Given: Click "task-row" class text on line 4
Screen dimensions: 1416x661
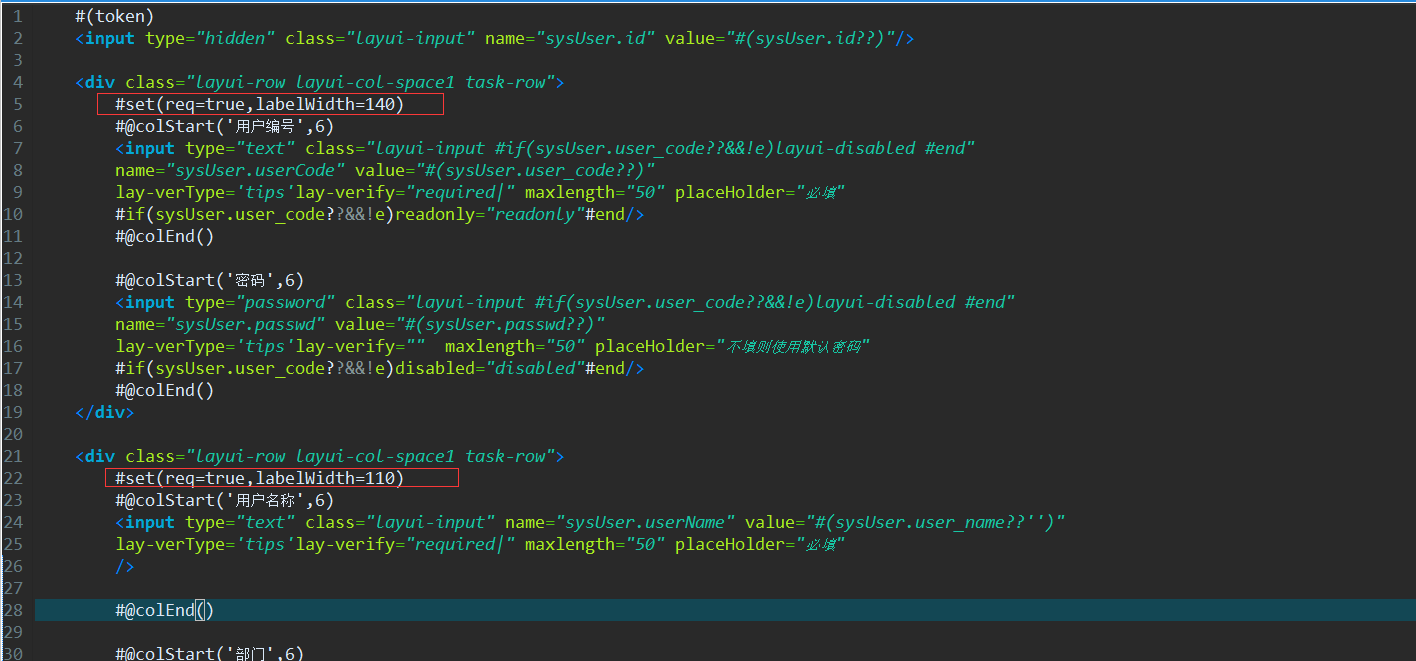Looking at the screenshot, I should click(505, 82).
